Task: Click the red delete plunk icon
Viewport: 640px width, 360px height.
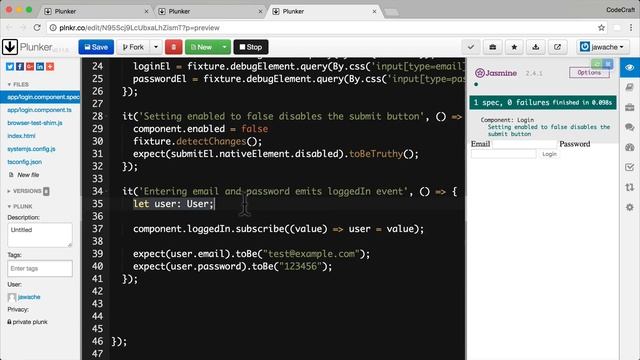Action: 173,47
